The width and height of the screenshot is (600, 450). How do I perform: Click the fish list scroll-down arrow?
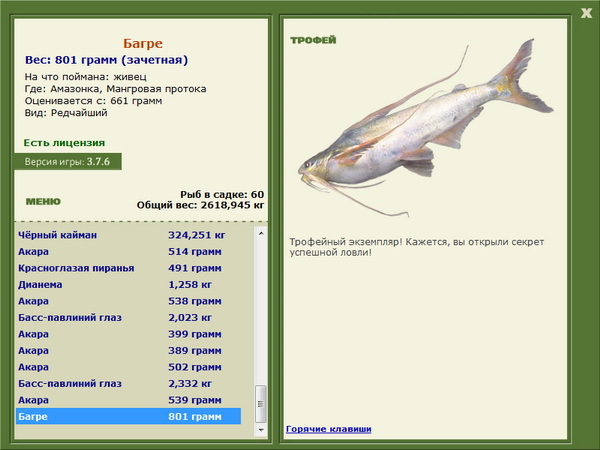tap(261, 430)
